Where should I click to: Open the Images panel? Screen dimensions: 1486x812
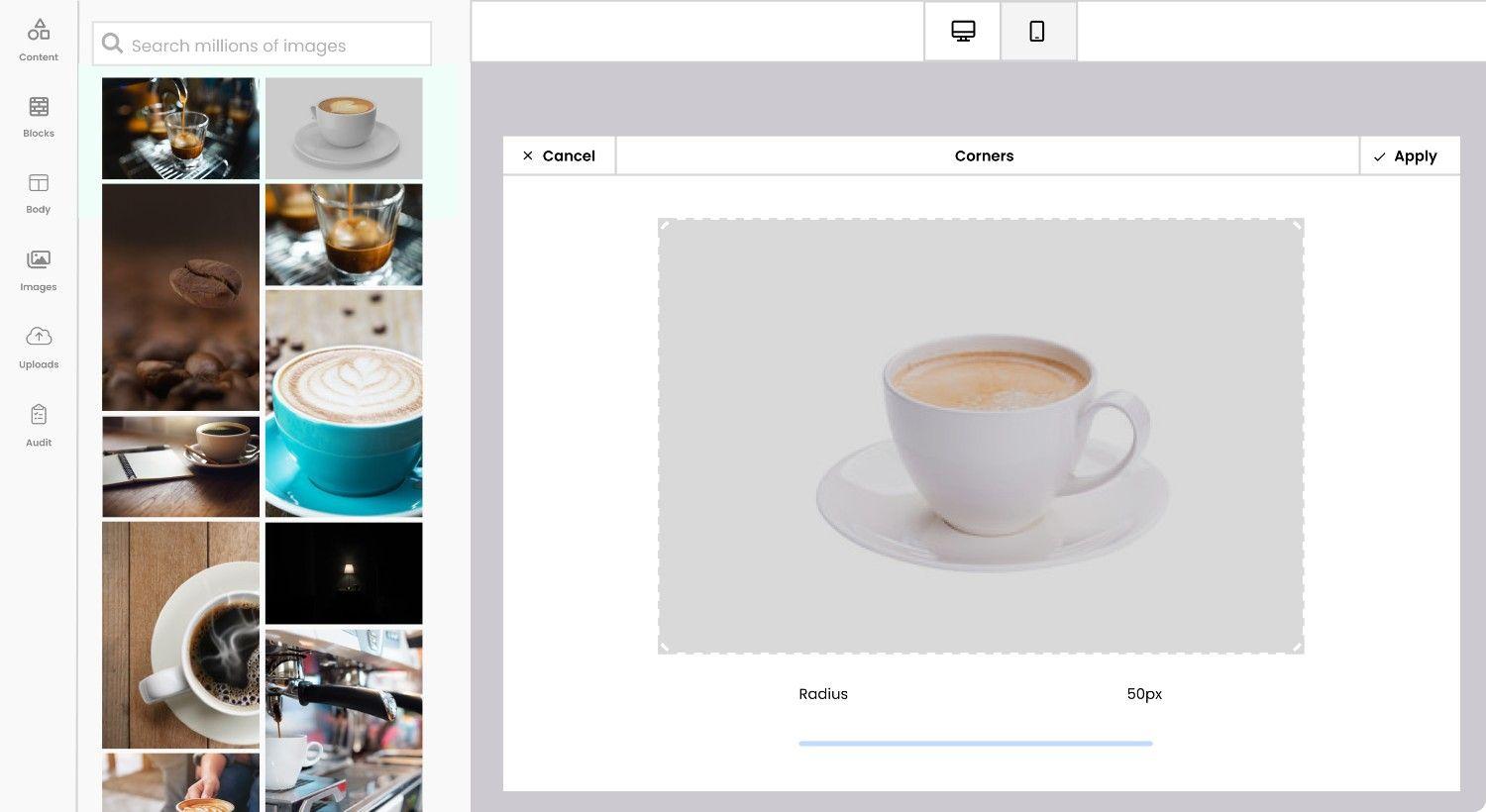click(x=38, y=270)
